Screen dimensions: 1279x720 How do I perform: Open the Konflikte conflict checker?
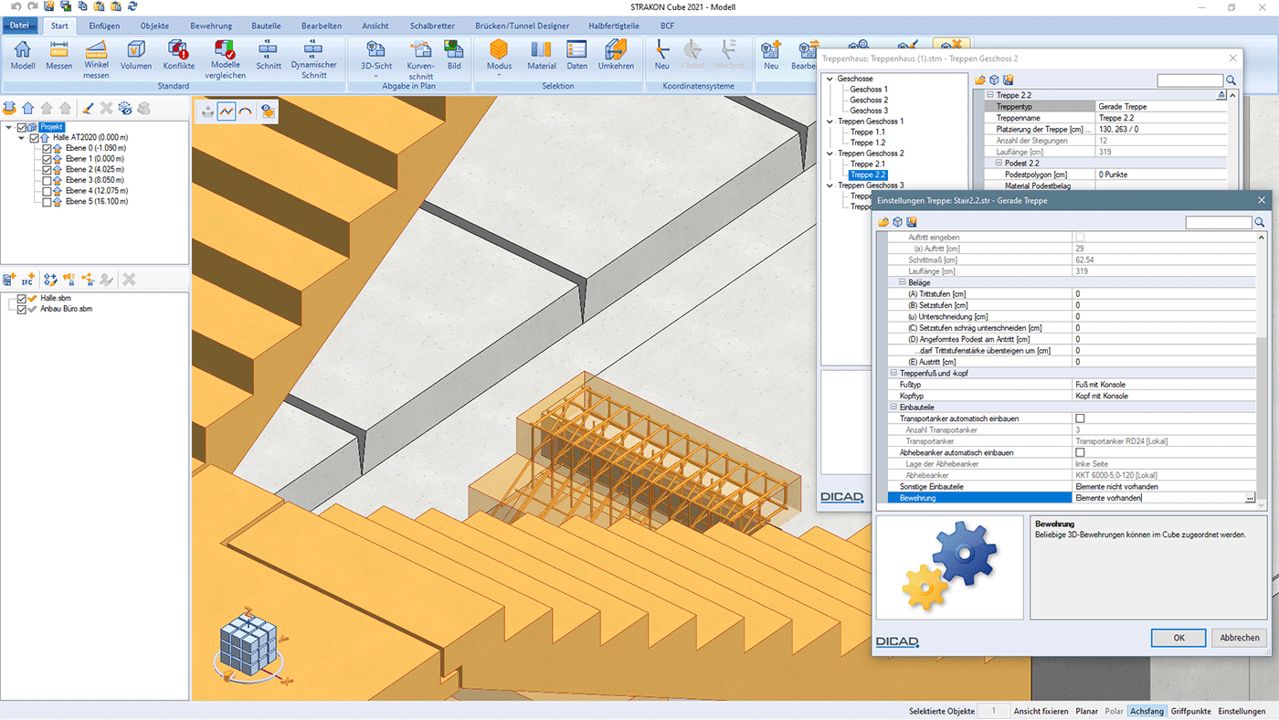(179, 55)
